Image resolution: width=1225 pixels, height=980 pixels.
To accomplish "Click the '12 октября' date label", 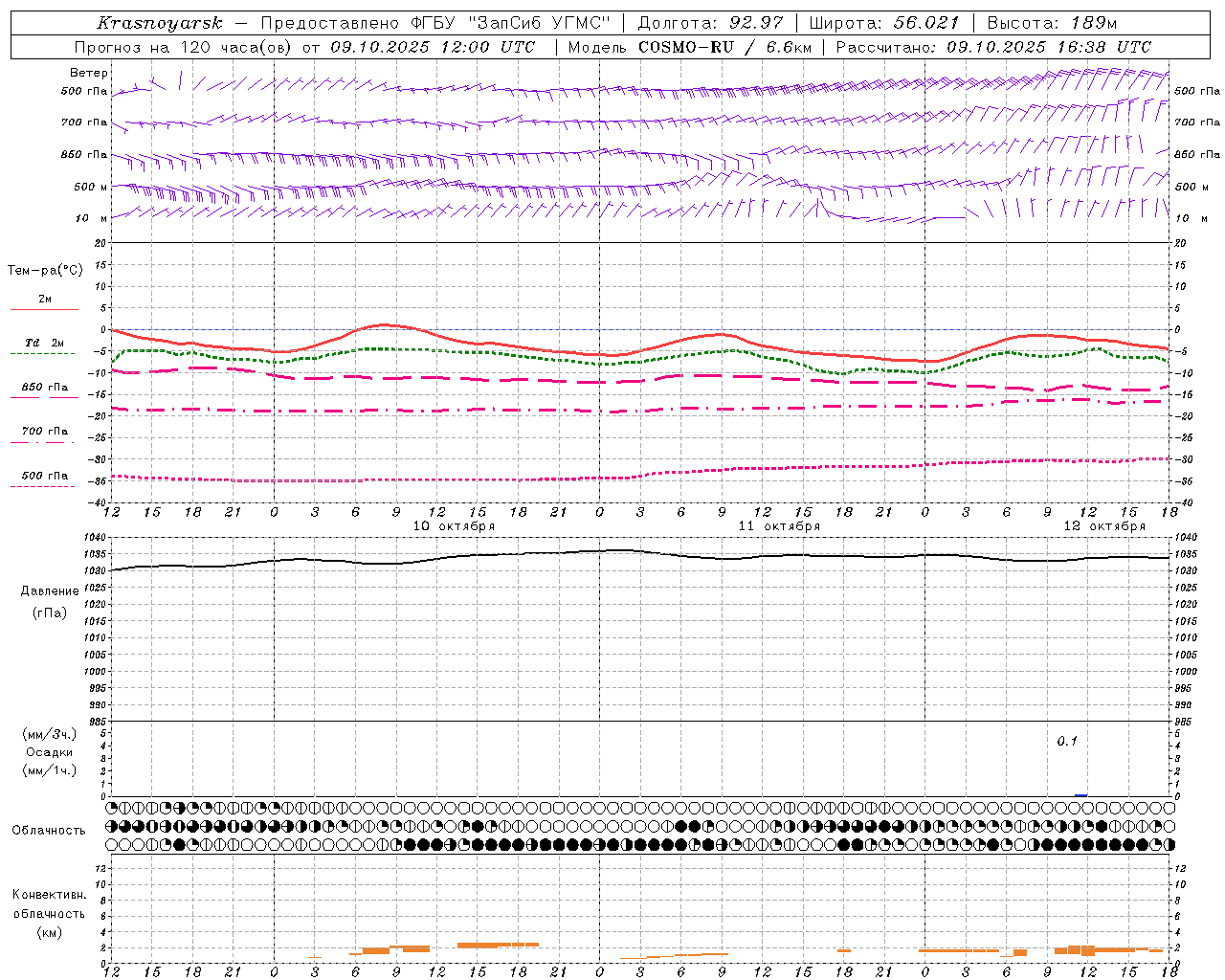I will click(x=1104, y=526).
